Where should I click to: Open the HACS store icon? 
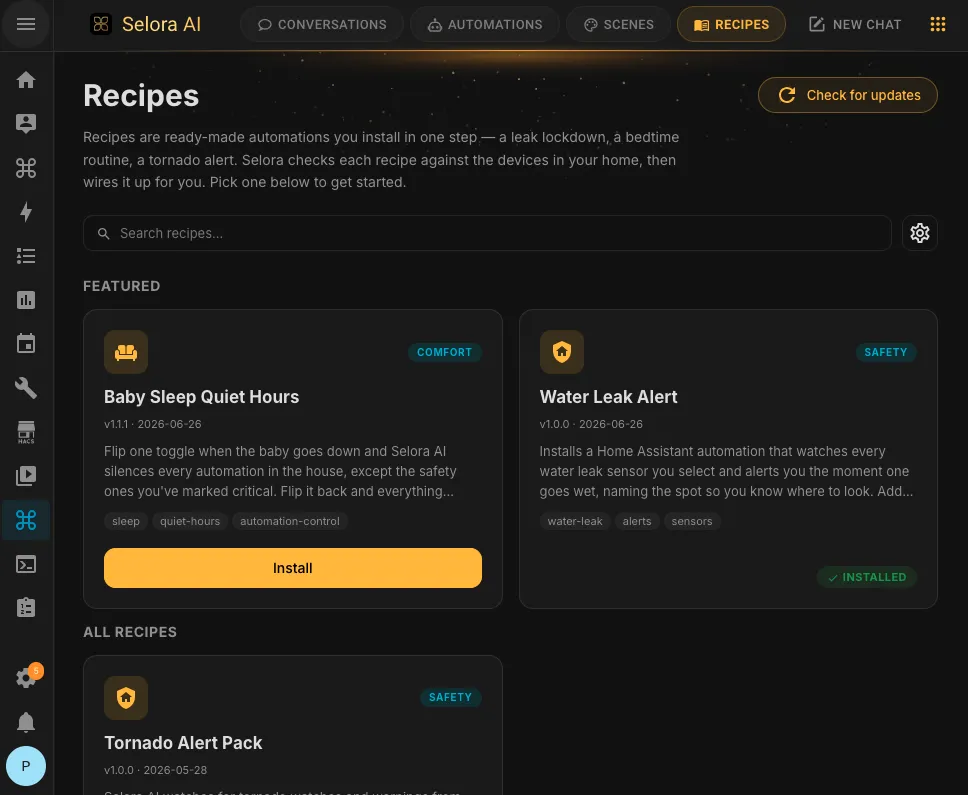(x=26, y=432)
